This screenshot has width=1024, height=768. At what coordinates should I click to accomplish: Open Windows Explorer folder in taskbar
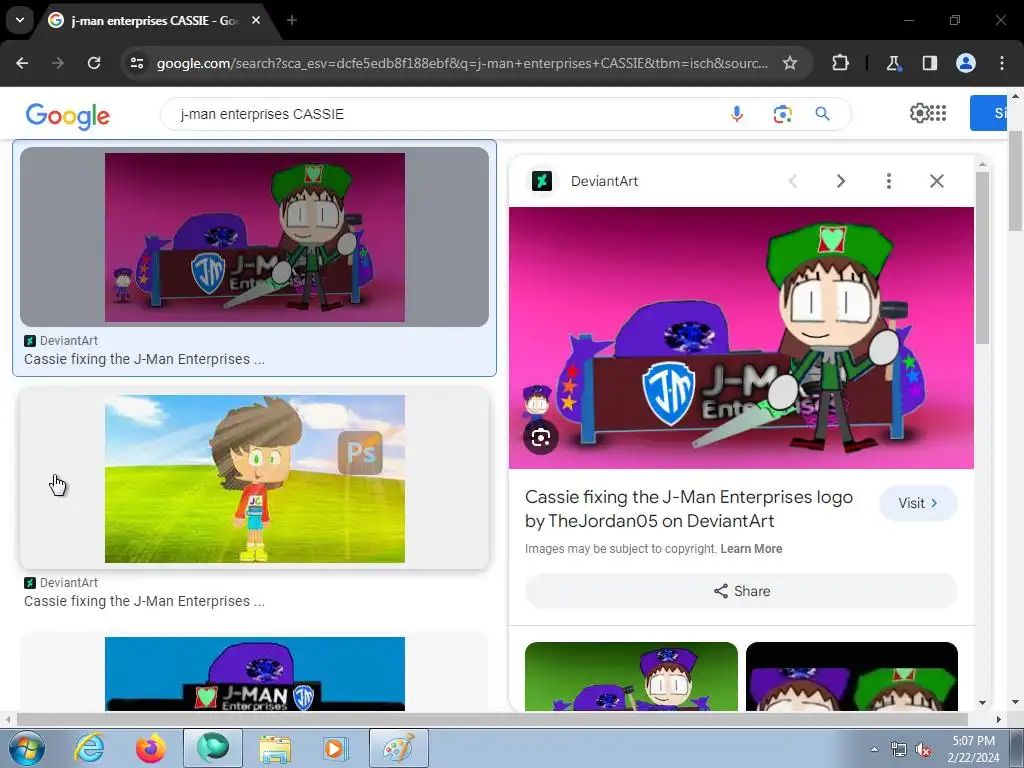click(x=275, y=748)
